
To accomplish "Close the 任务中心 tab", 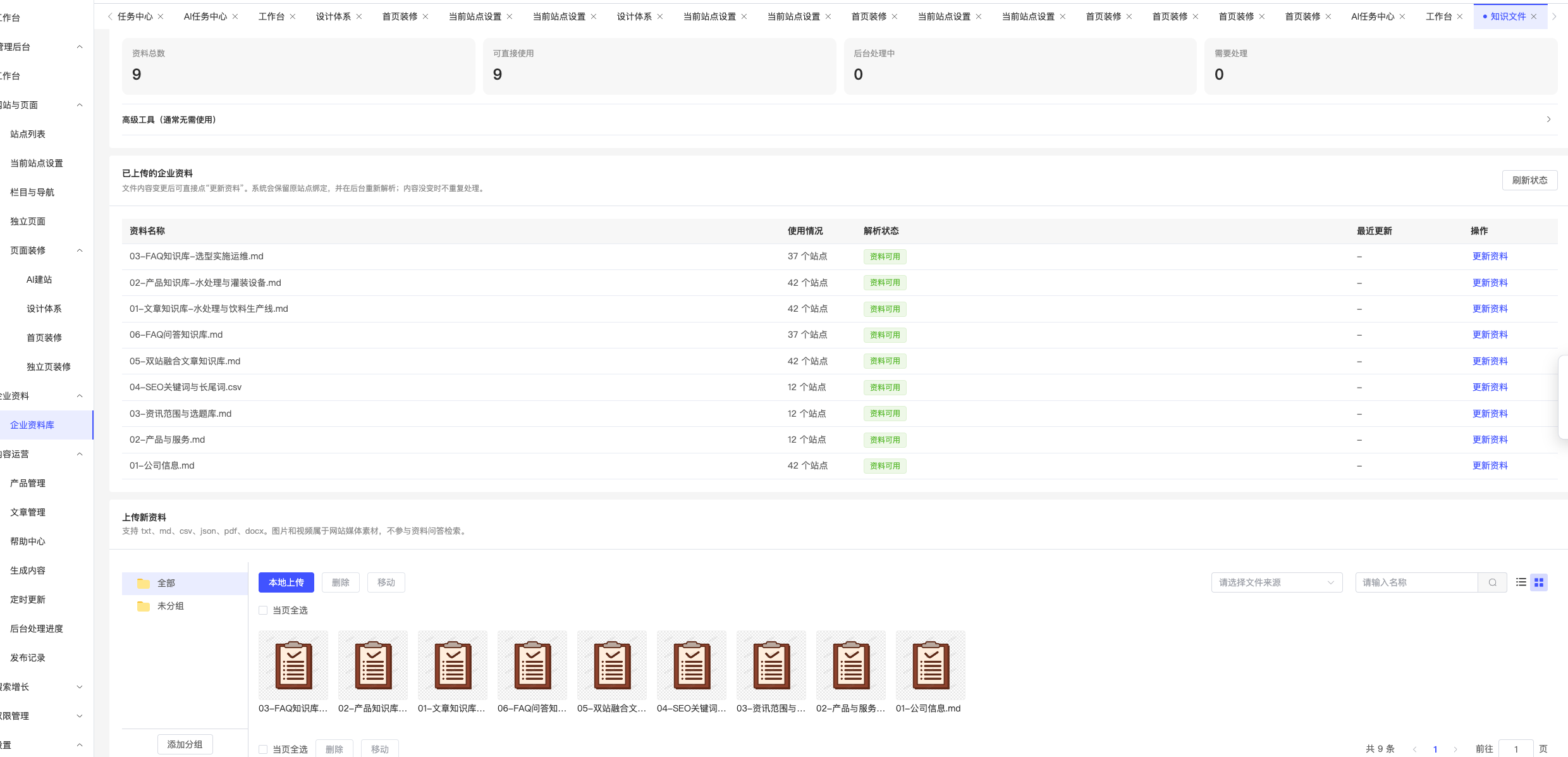I will point(161,16).
